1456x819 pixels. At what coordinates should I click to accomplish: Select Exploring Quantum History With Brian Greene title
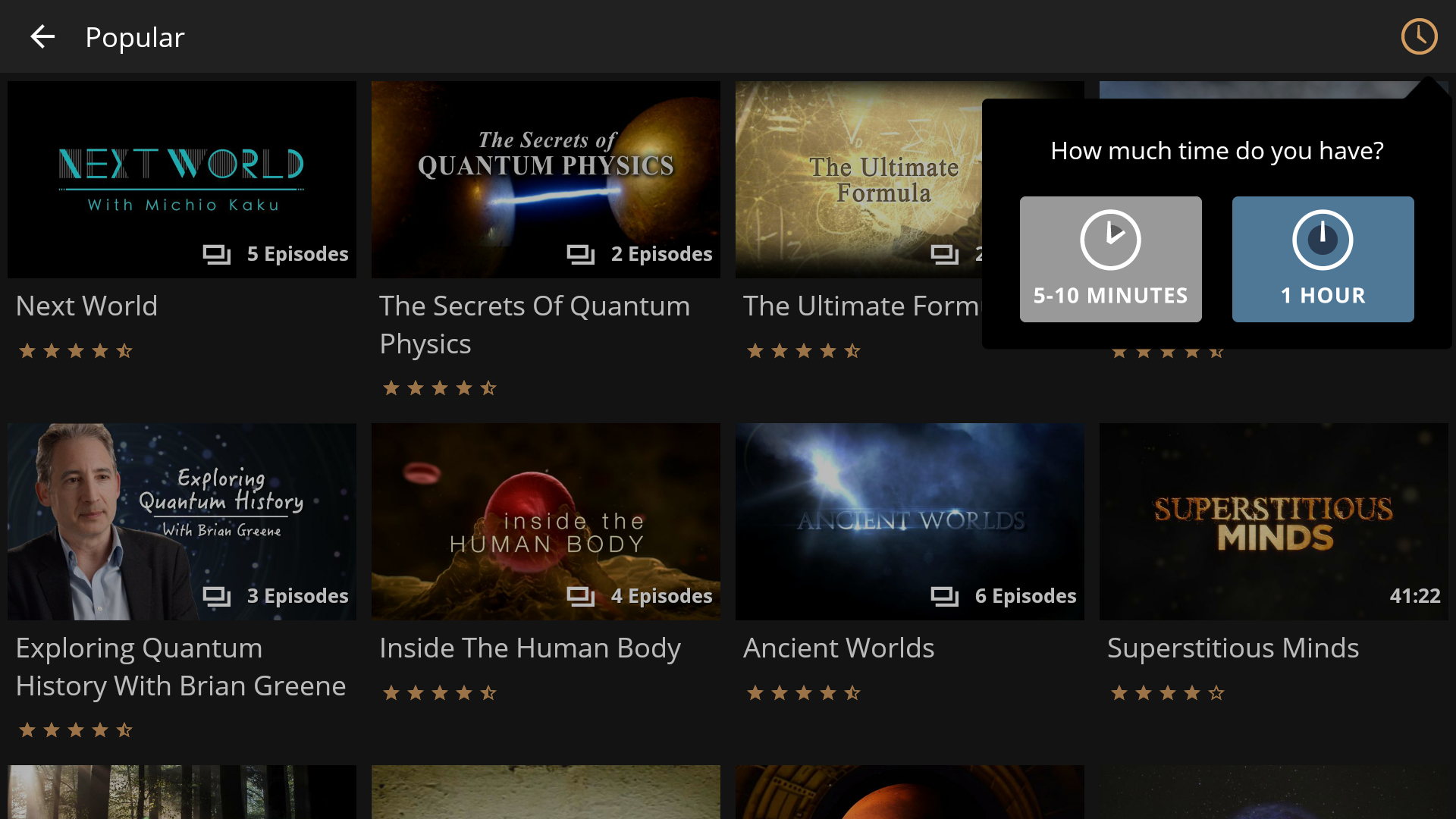[180, 667]
